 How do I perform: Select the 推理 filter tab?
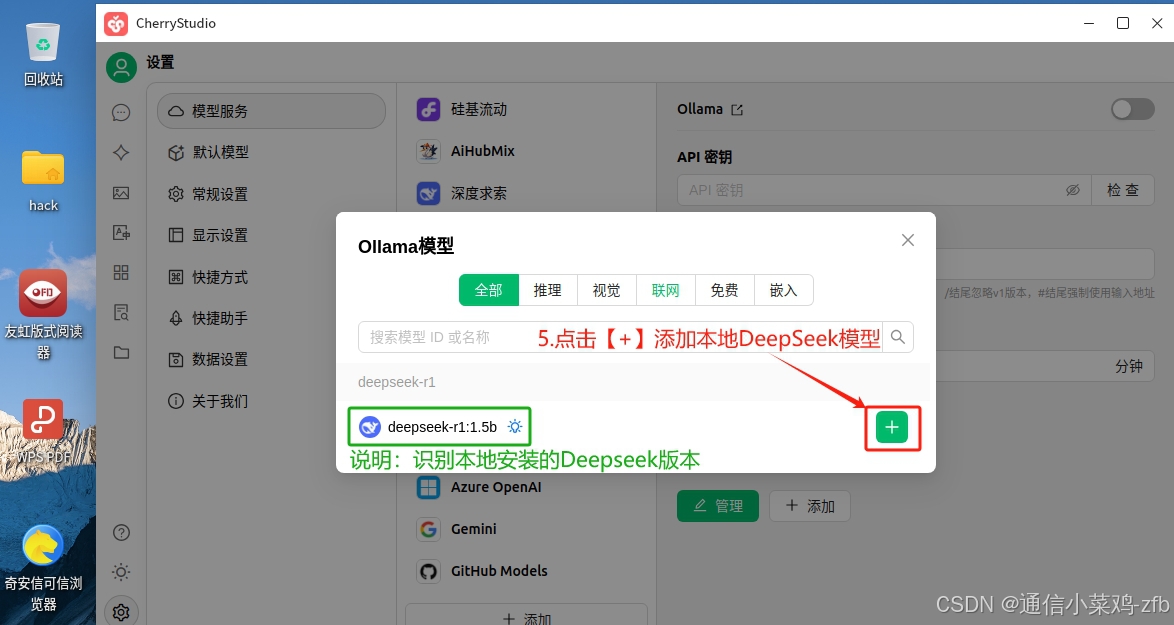[x=547, y=290]
